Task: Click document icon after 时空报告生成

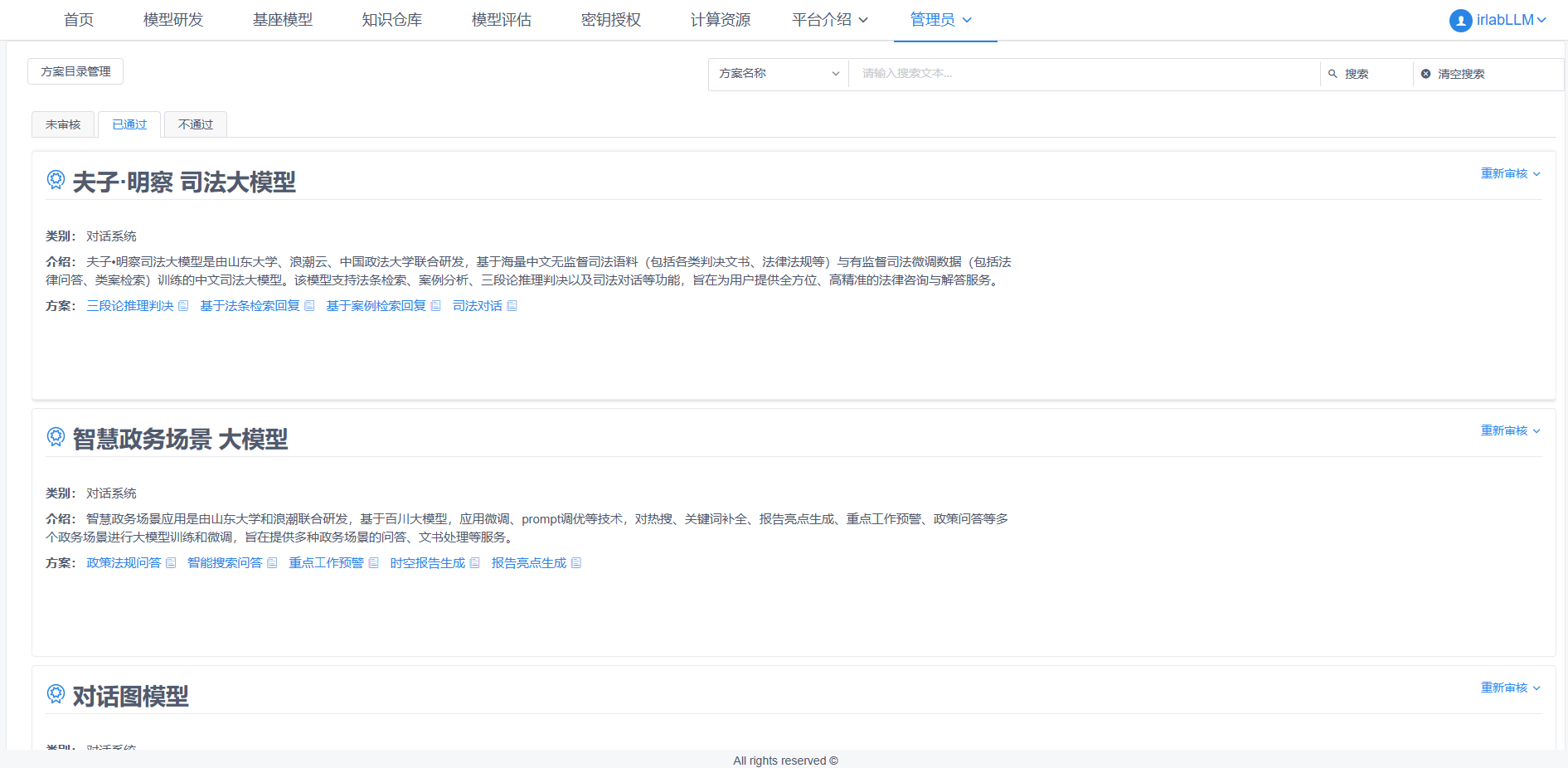Action: 474,563
